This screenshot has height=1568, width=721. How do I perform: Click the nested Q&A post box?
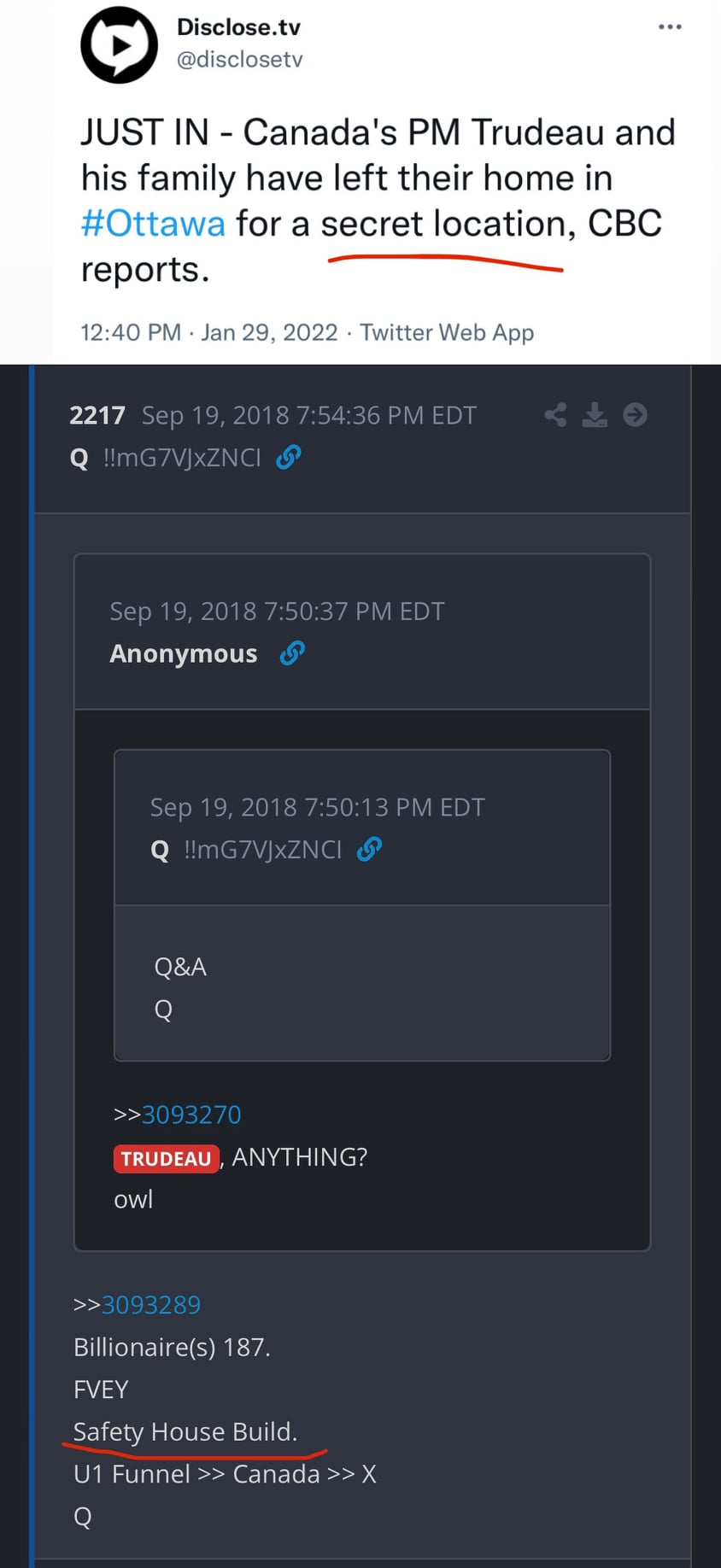361,982
